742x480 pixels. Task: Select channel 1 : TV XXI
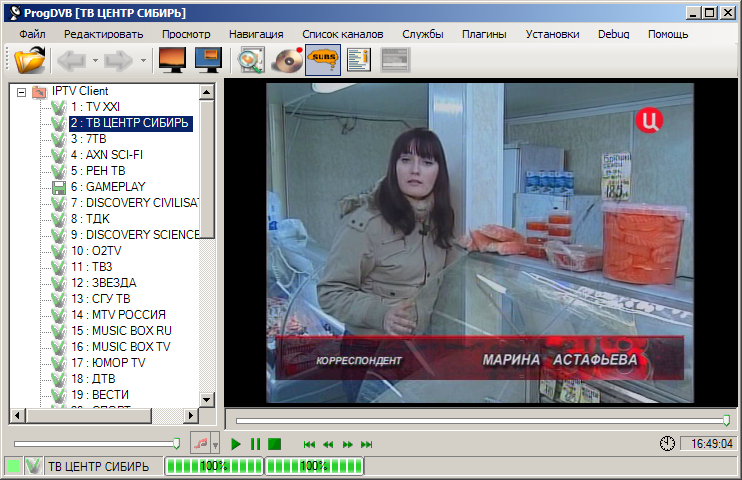[x=95, y=107]
